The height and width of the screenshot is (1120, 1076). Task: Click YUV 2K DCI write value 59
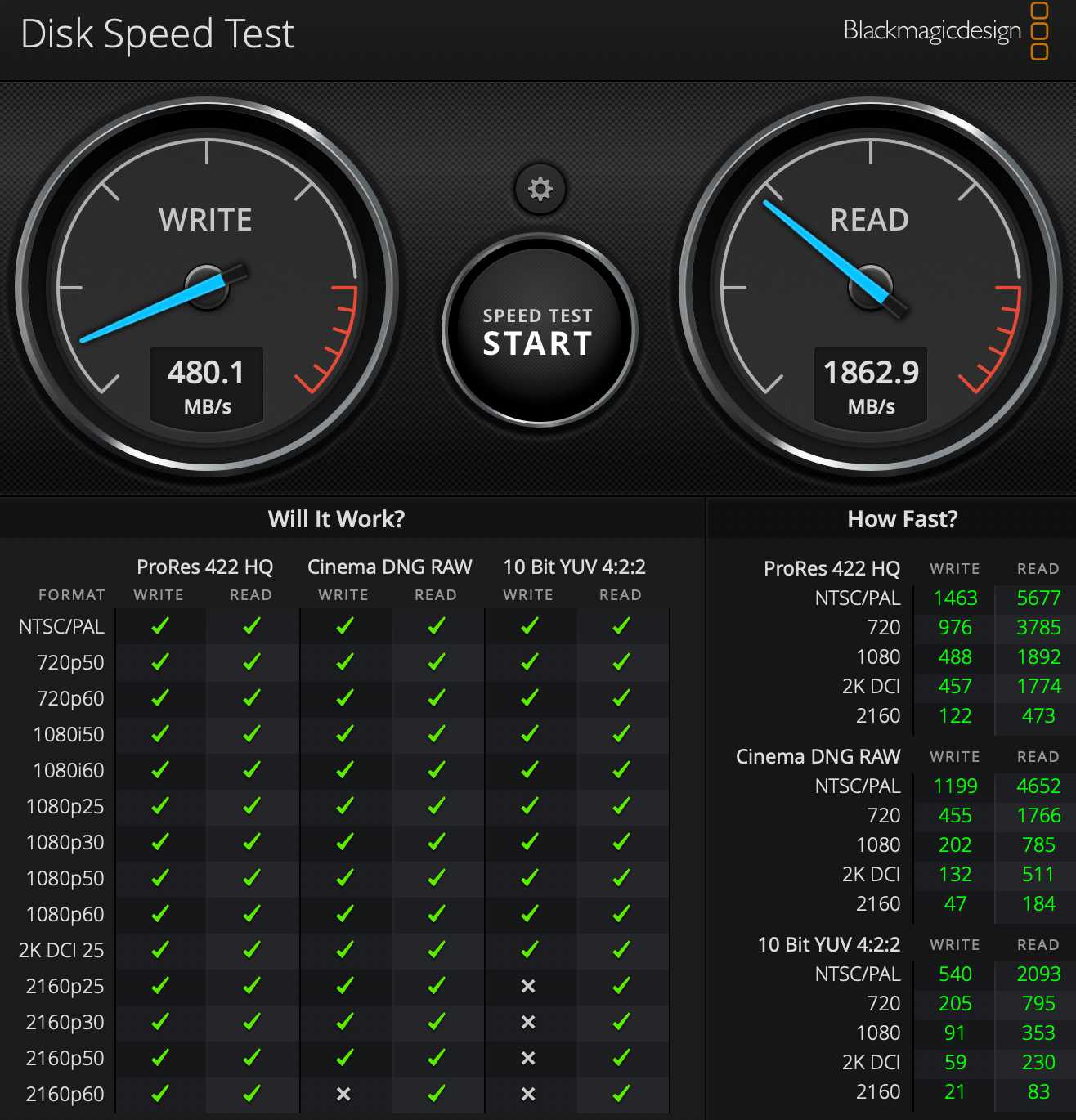pos(955,1062)
